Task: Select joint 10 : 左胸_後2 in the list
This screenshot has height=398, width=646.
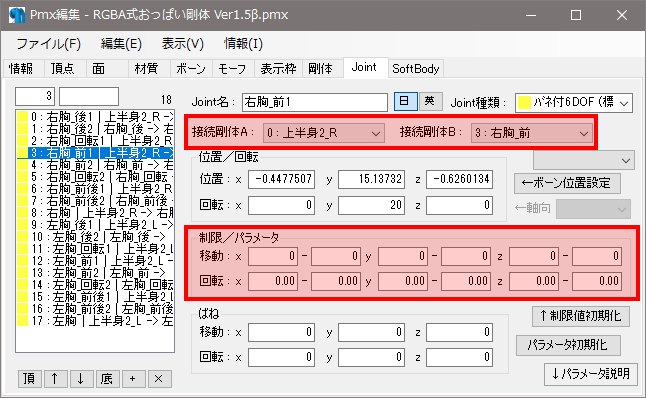Action: tap(95, 237)
